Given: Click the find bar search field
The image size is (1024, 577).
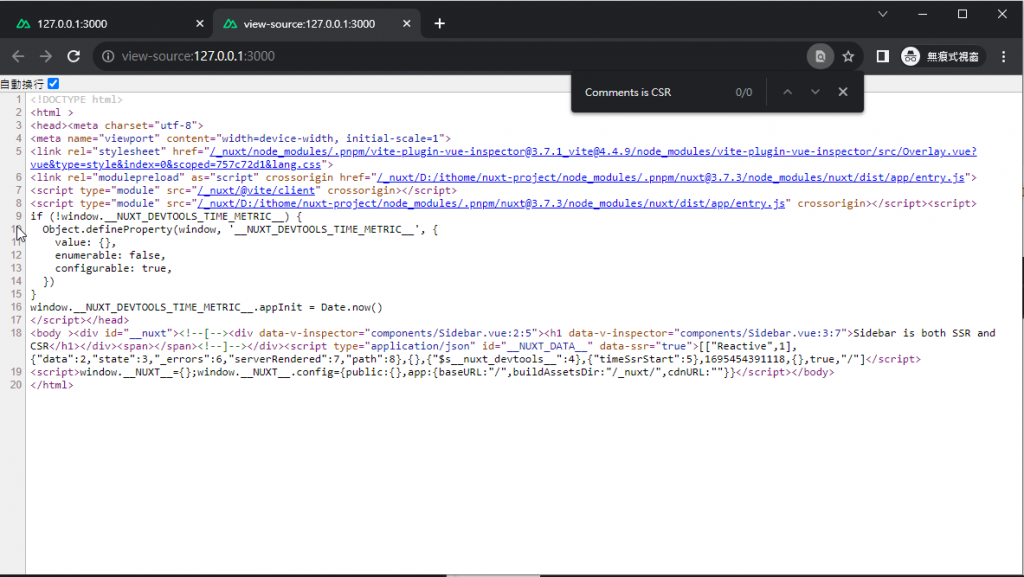Looking at the screenshot, I should click(x=653, y=93).
